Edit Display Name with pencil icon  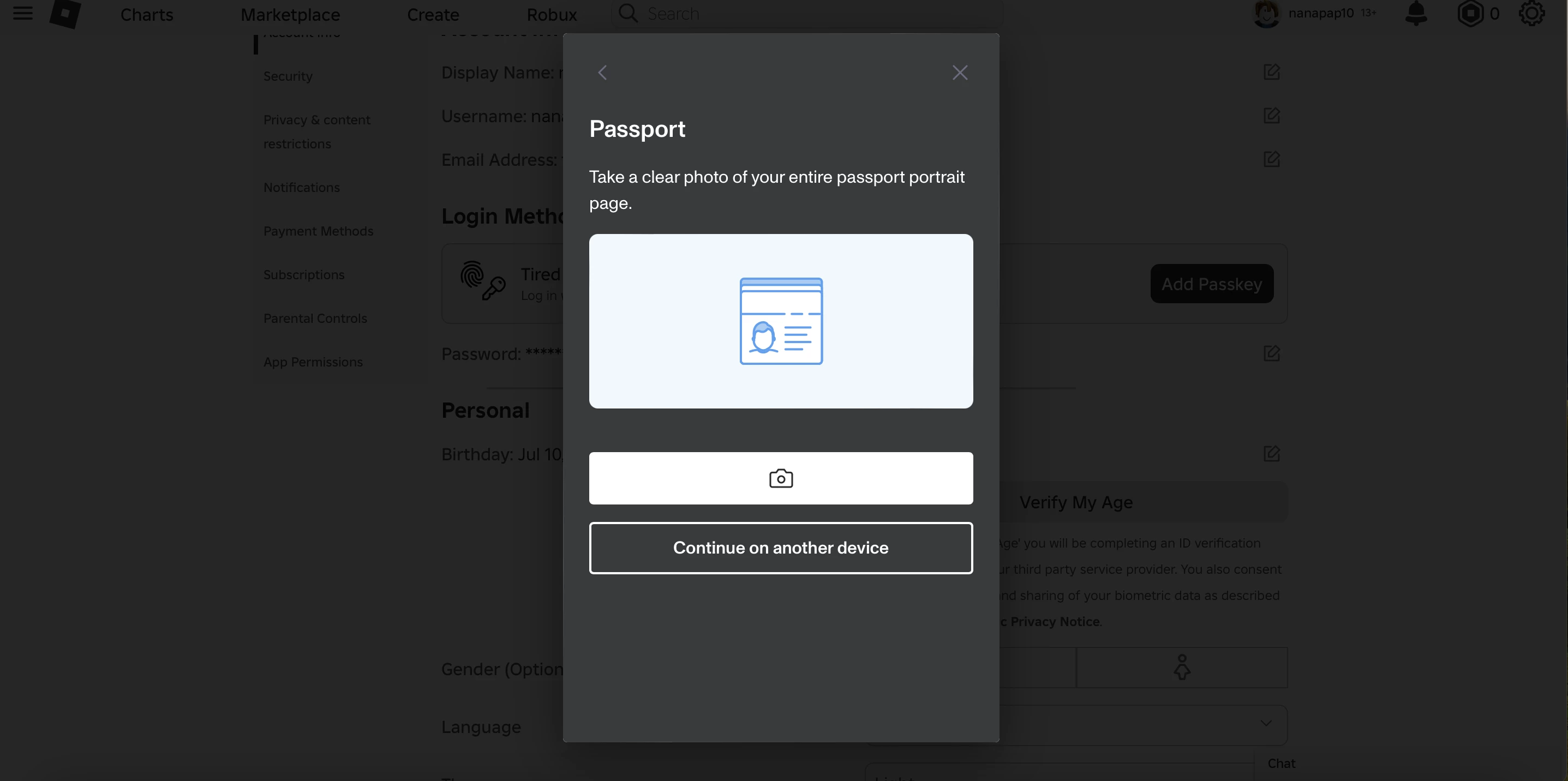1272,72
